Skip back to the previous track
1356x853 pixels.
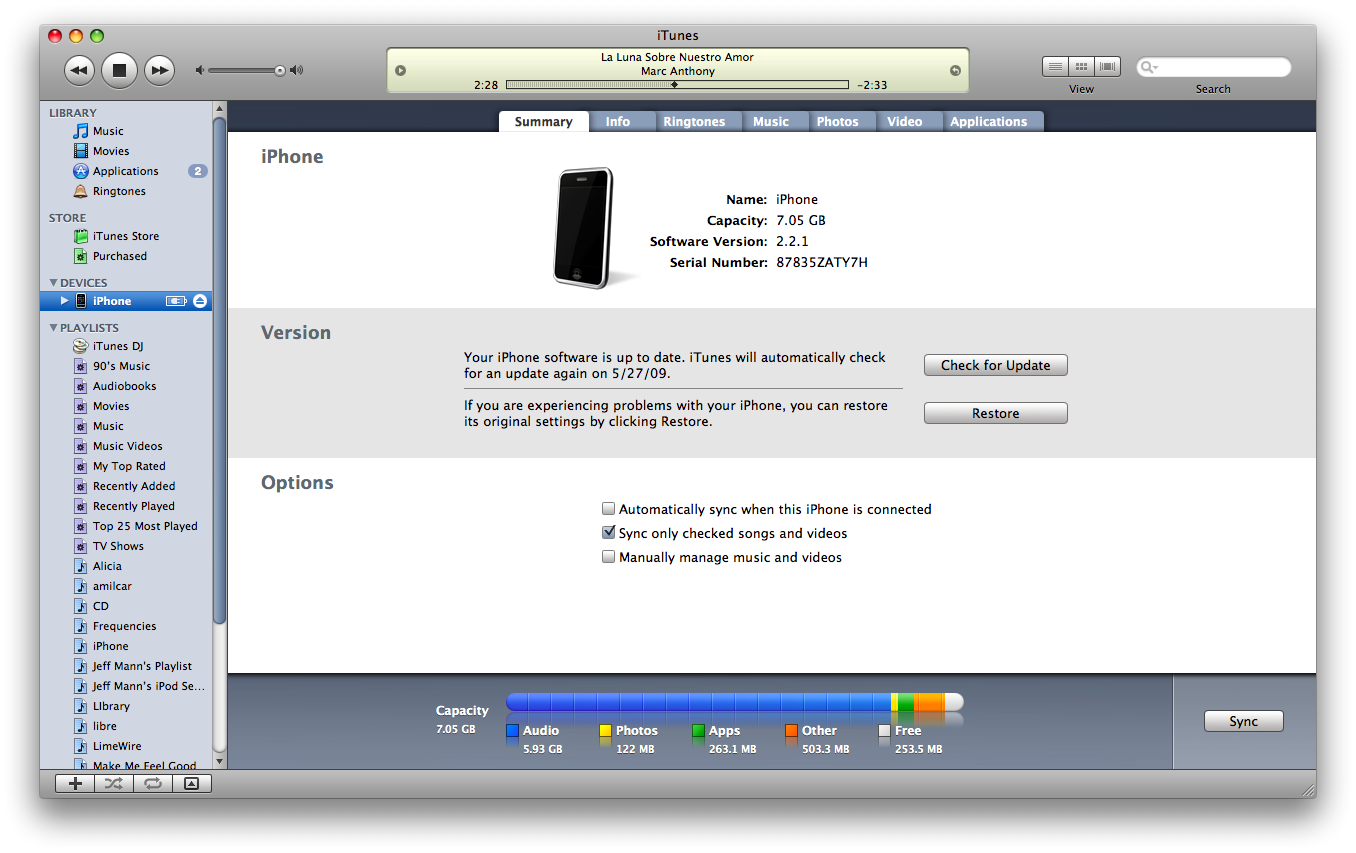tap(80, 70)
